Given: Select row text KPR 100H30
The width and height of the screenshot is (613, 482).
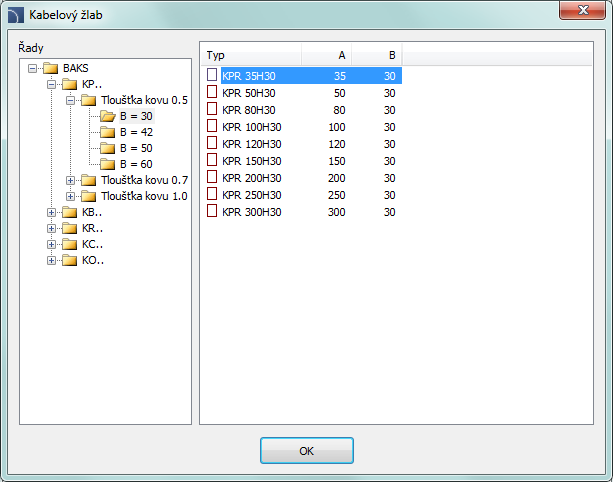Looking at the screenshot, I should point(252,127).
